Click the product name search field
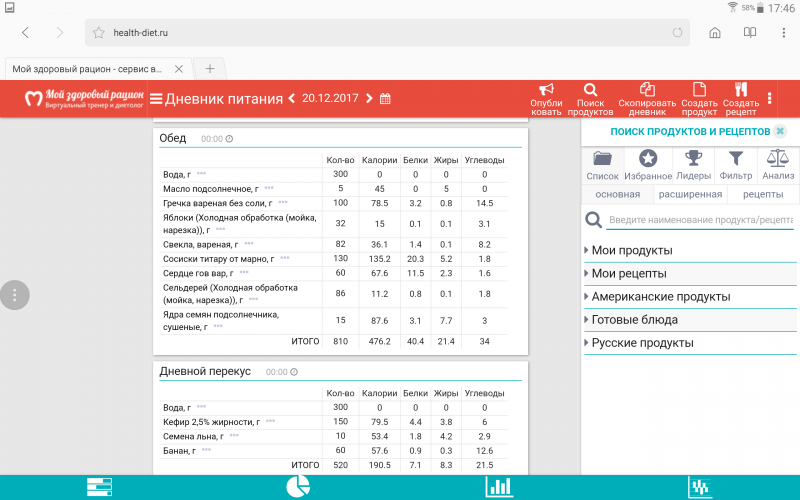The height and width of the screenshot is (500, 800). click(x=700, y=220)
